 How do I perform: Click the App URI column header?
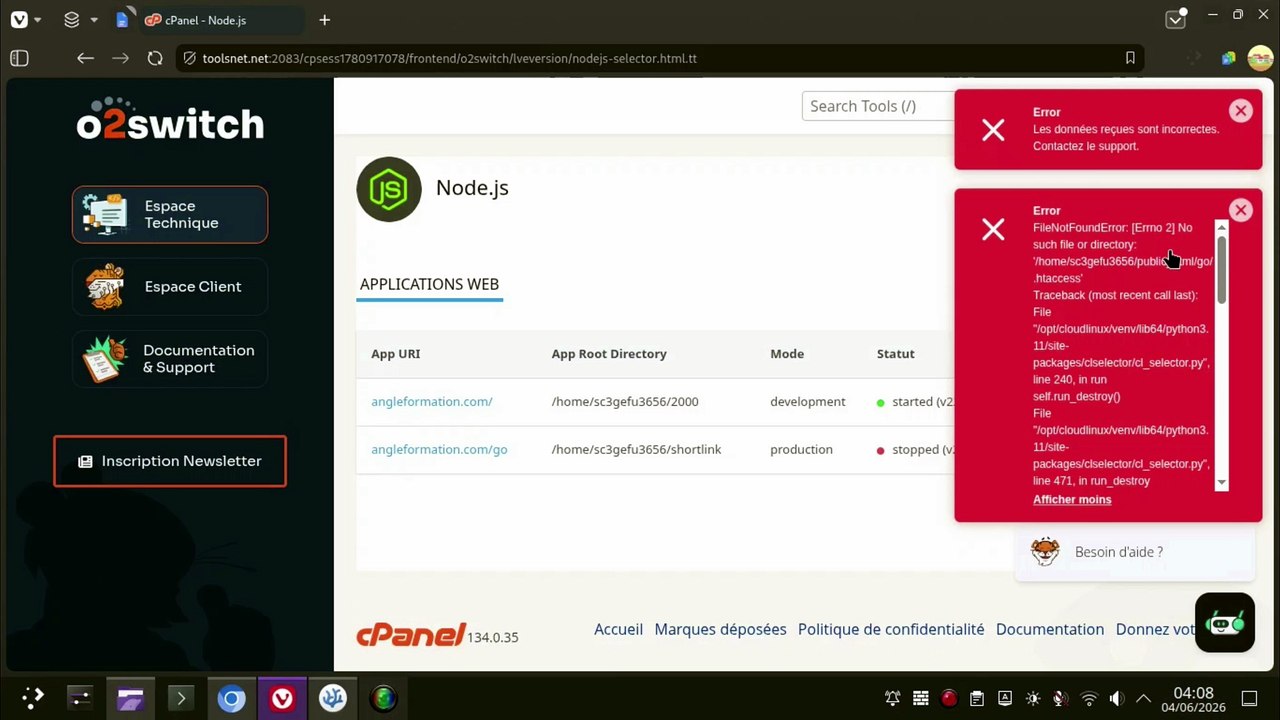[396, 353]
